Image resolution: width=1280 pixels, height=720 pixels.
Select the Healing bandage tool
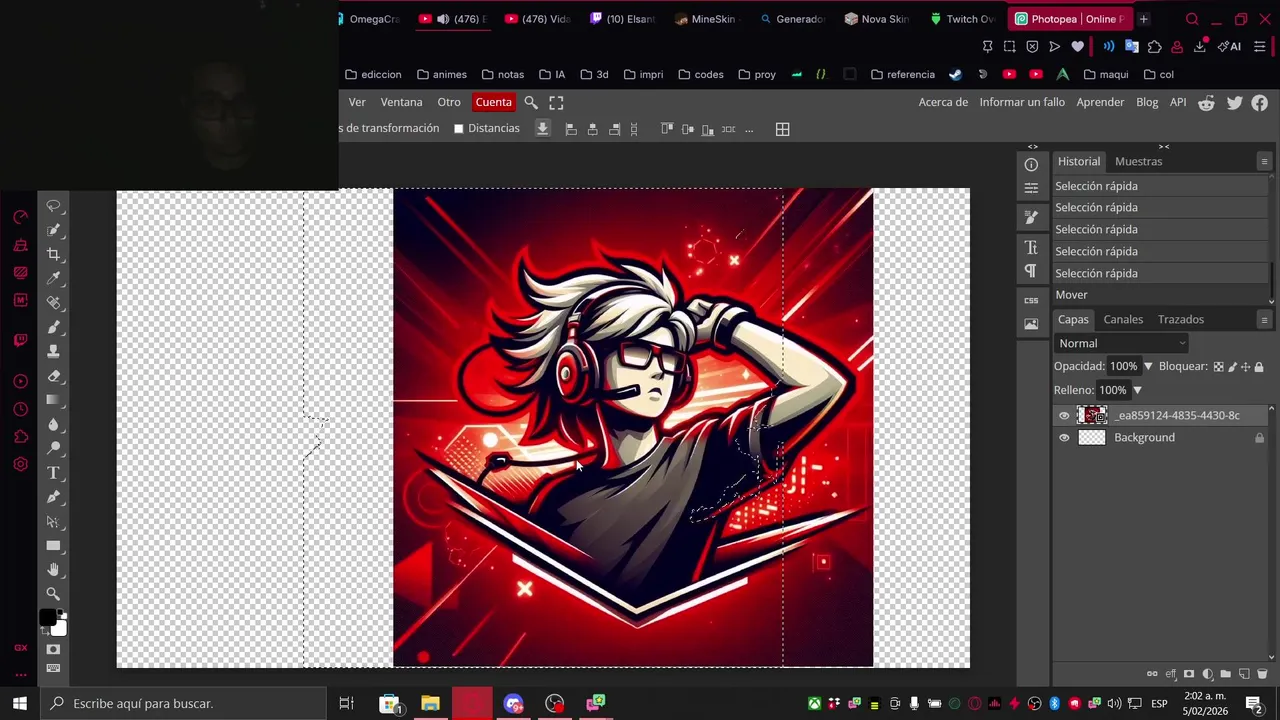coord(54,302)
